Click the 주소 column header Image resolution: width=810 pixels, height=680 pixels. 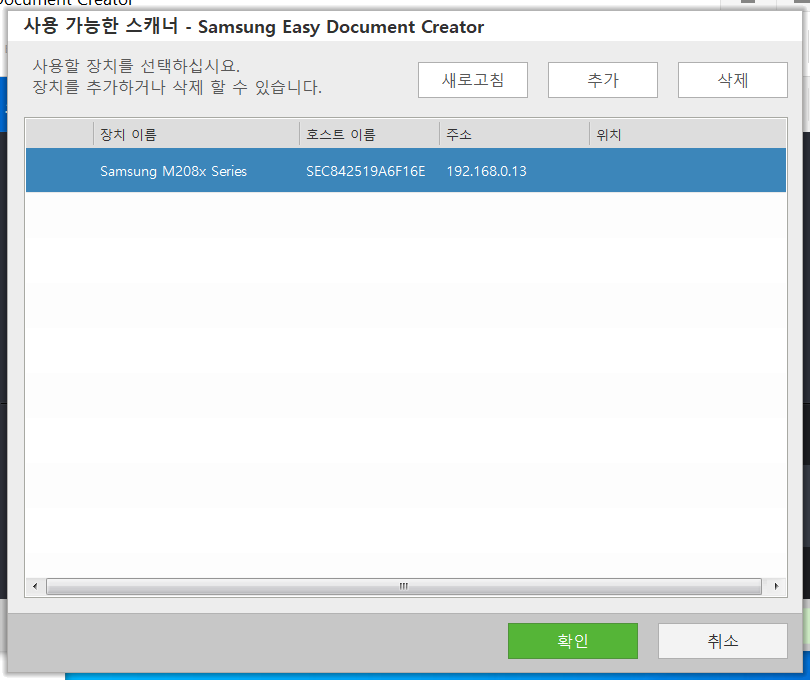(x=515, y=134)
